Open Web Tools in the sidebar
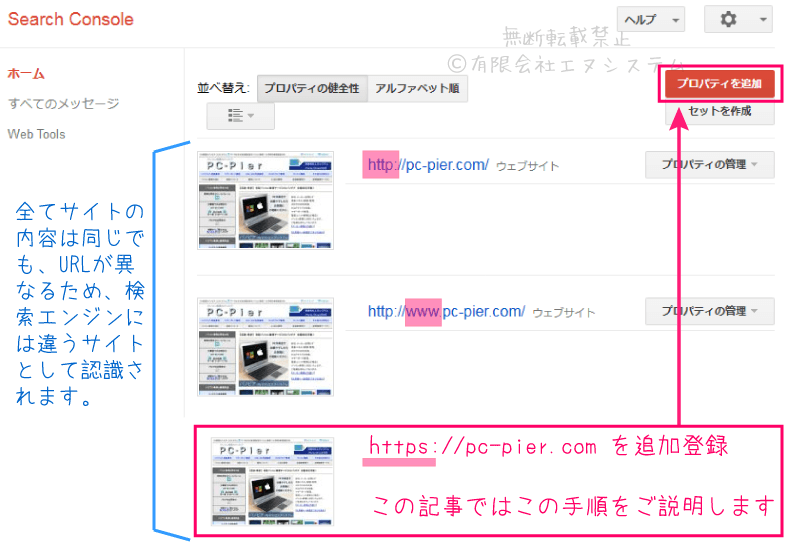 tap(36, 134)
